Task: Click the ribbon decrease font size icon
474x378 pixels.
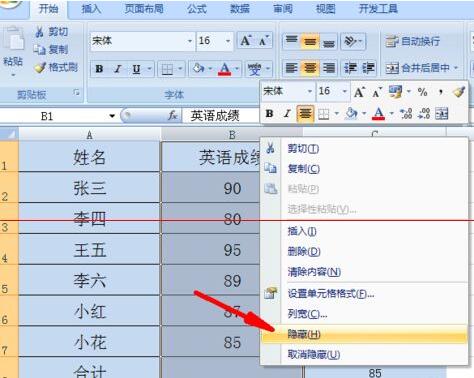Action: click(x=264, y=41)
